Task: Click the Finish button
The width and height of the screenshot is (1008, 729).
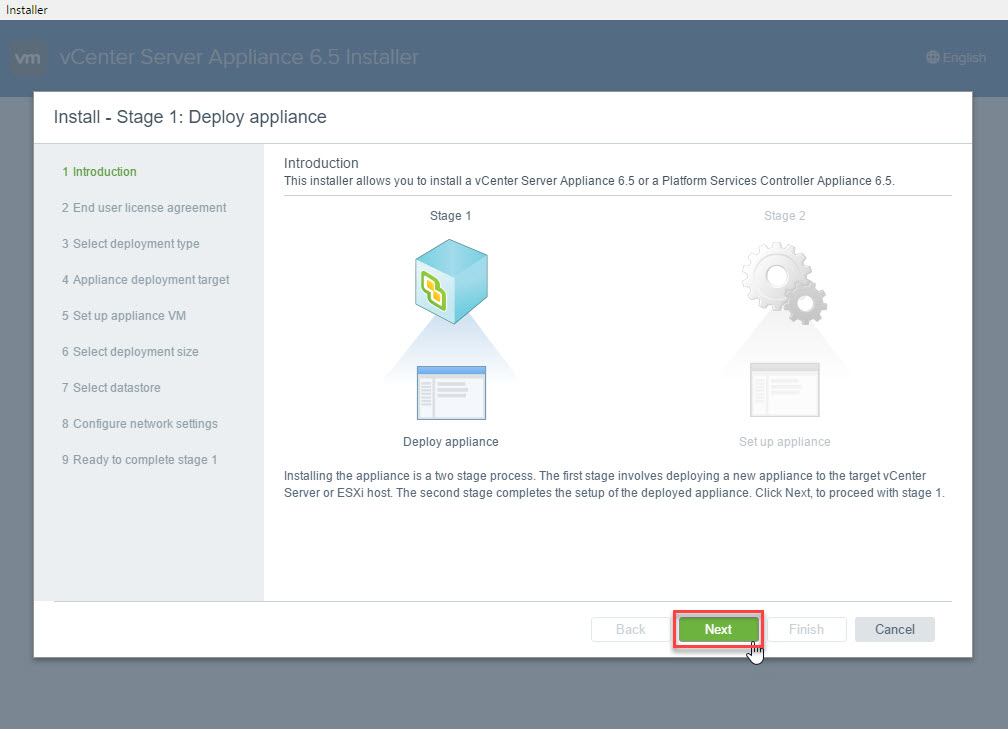Action: coord(806,629)
